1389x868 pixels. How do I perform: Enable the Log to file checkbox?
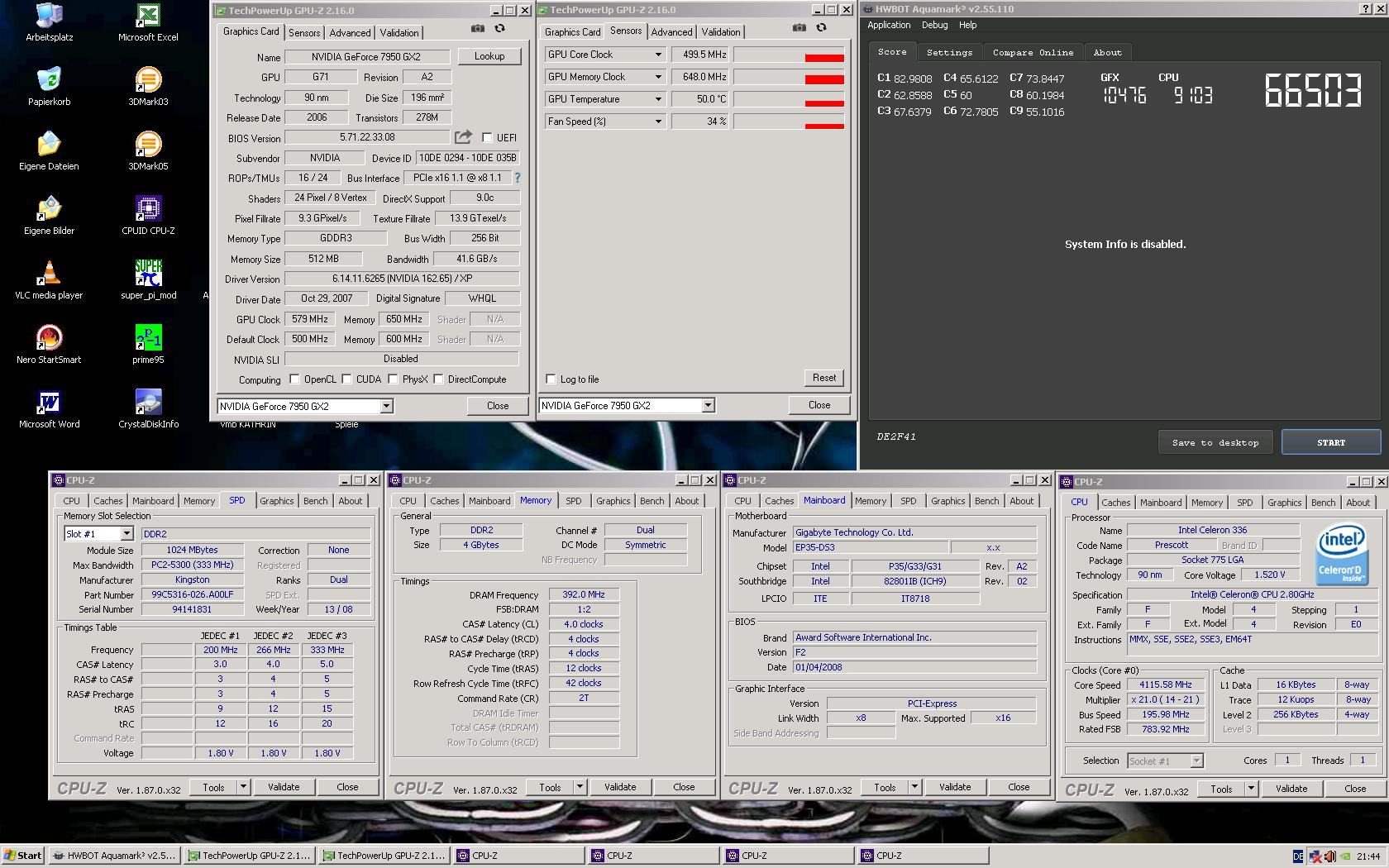coord(551,379)
